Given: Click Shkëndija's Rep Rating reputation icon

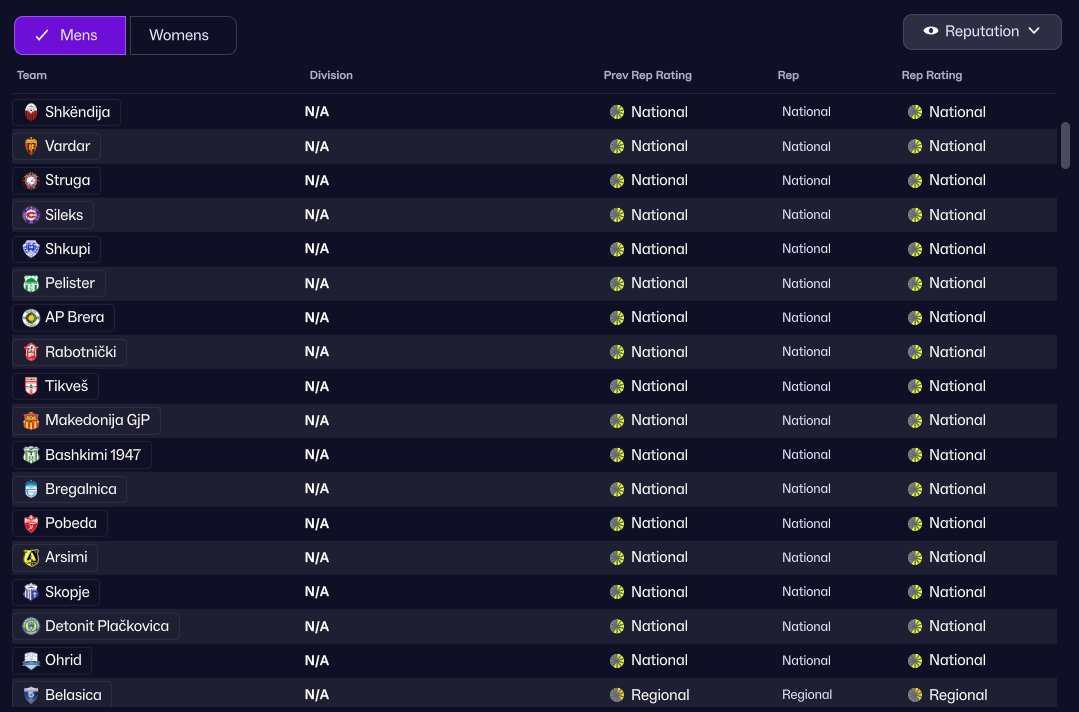Looking at the screenshot, I should [915, 112].
